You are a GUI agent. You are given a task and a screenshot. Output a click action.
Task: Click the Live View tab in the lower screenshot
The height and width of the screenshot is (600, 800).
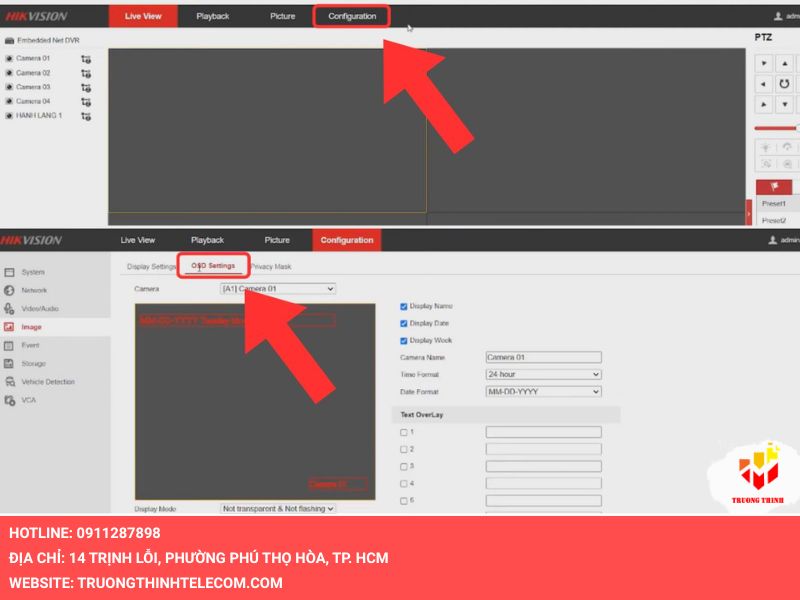click(x=138, y=240)
